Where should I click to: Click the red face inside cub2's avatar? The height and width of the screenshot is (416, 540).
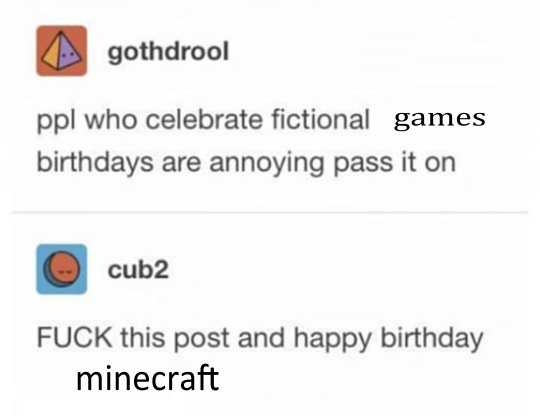tap(64, 269)
